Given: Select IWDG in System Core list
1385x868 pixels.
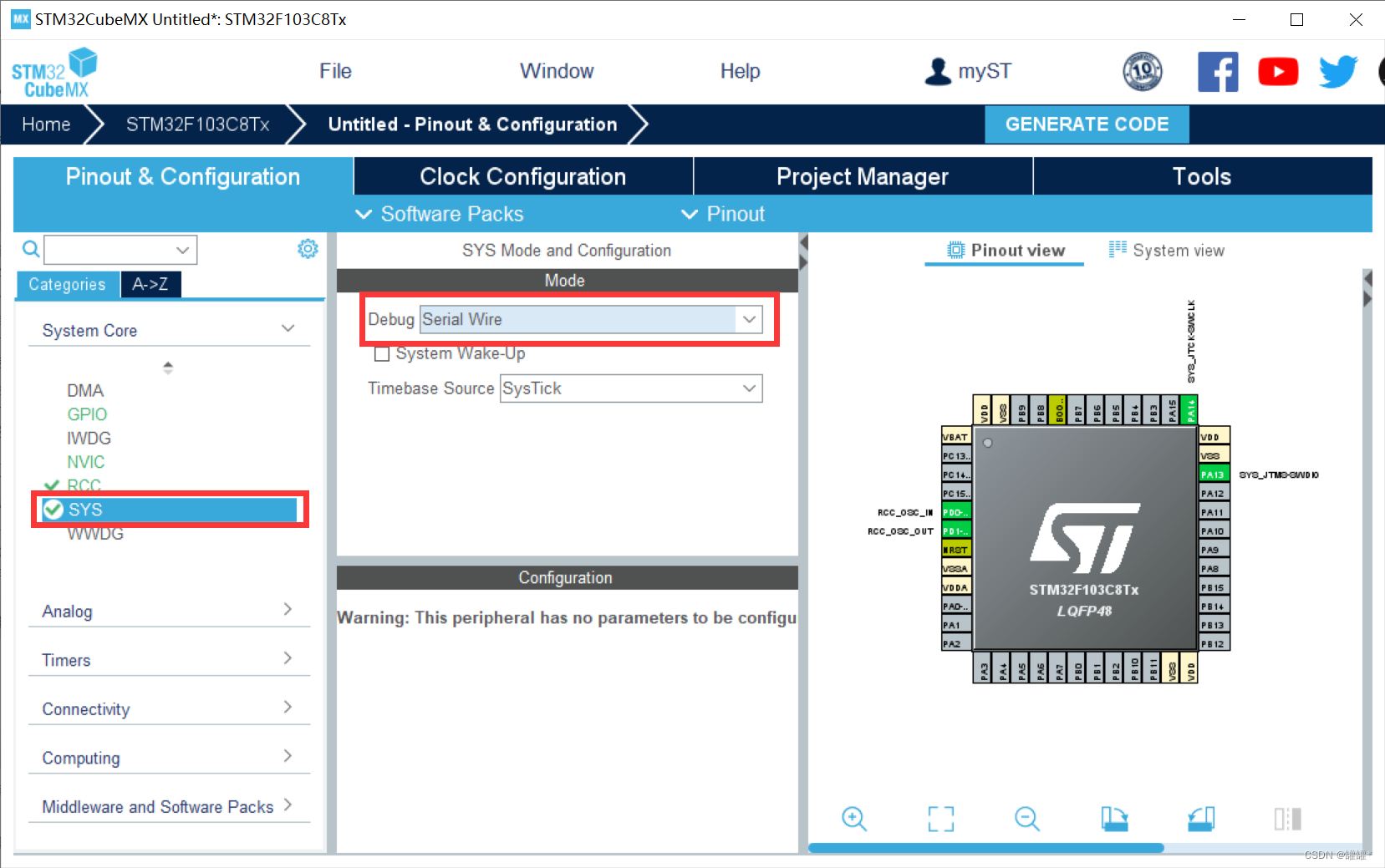Looking at the screenshot, I should click(x=89, y=438).
